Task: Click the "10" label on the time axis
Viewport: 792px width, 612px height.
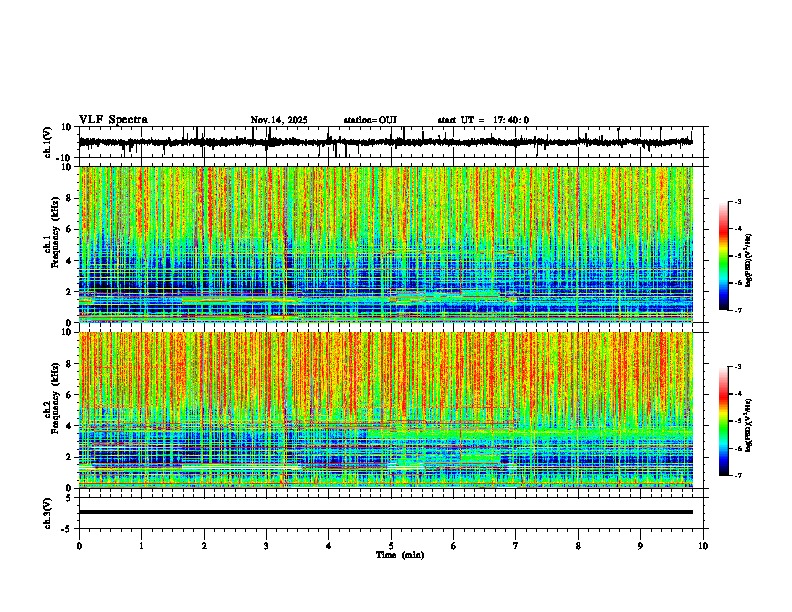Action: click(x=703, y=546)
